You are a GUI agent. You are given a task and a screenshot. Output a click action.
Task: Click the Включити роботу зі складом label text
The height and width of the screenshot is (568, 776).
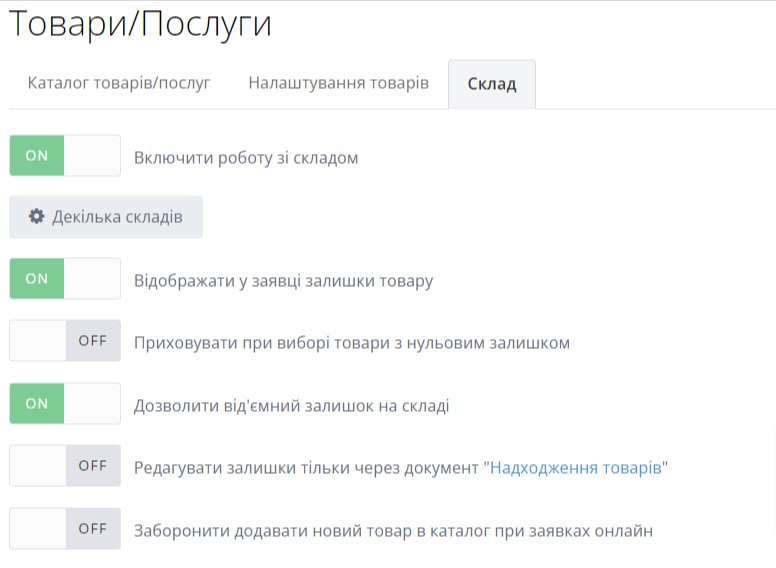pos(246,158)
